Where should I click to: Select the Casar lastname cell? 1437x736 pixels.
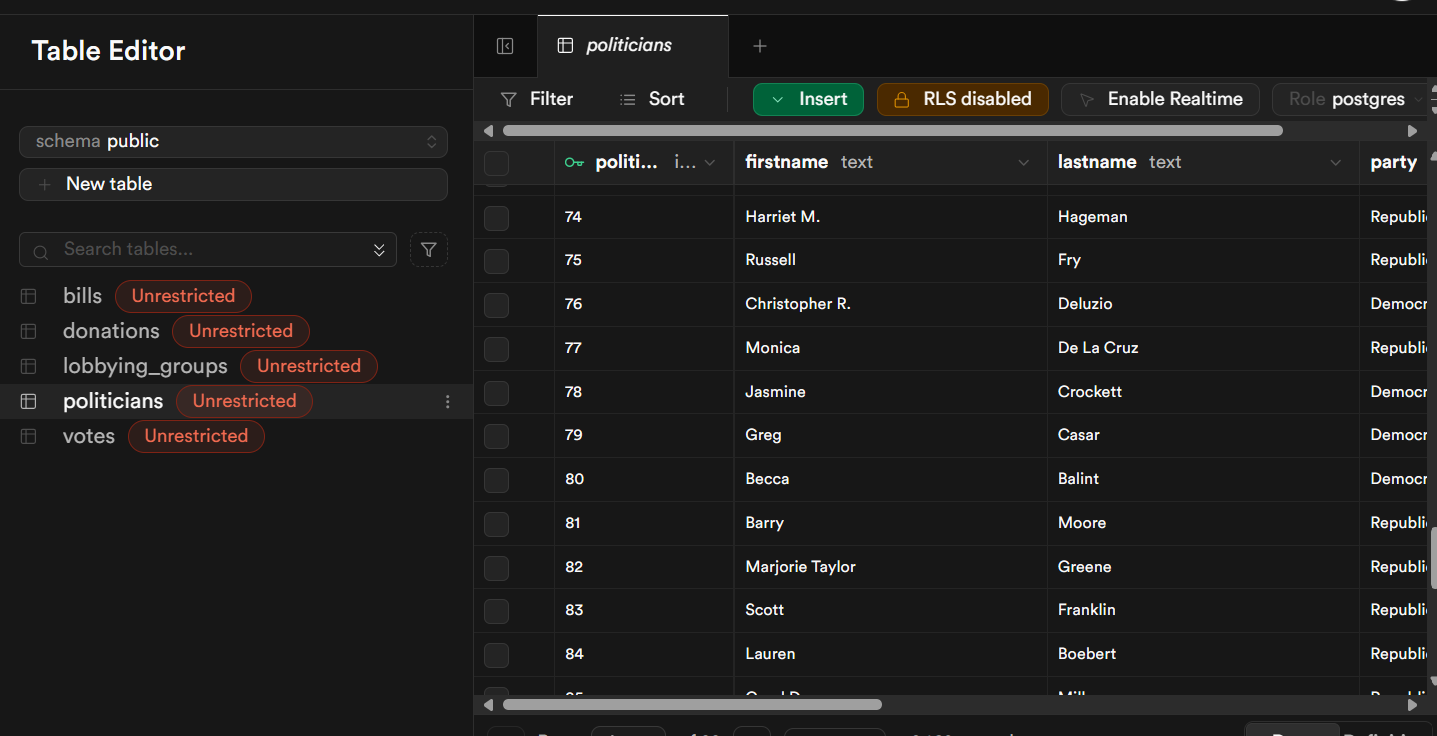[x=1203, y=435]
